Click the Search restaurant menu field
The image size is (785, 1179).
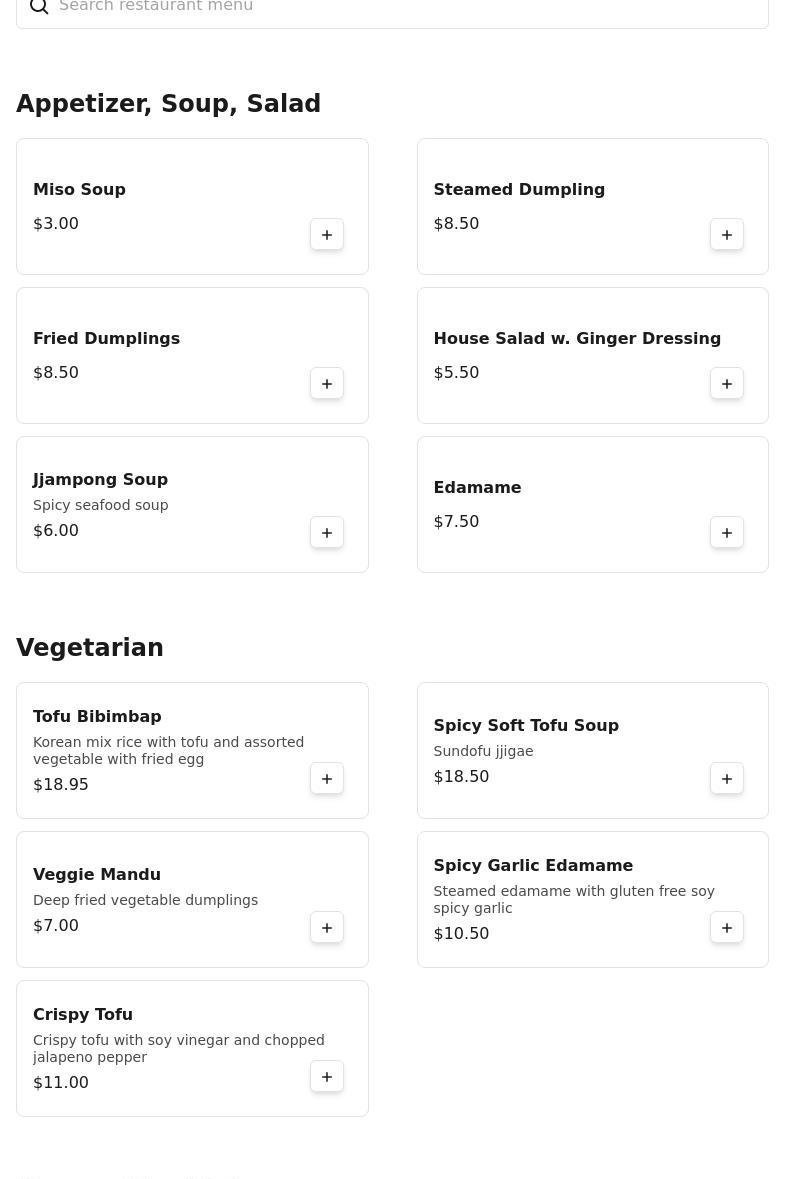pyautogui.click(x=400, y=7)
